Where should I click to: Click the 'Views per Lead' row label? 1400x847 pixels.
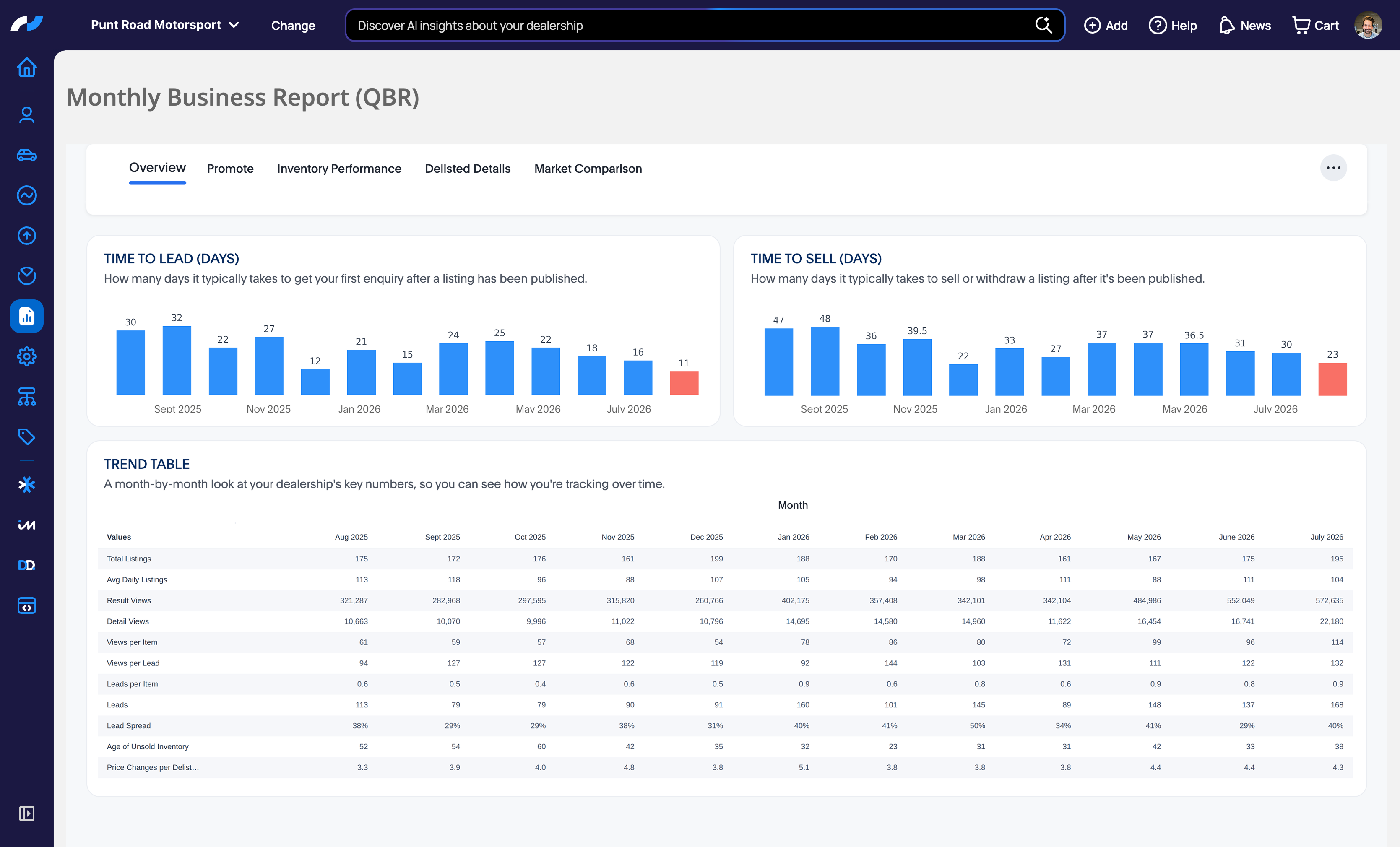point(133,663)
